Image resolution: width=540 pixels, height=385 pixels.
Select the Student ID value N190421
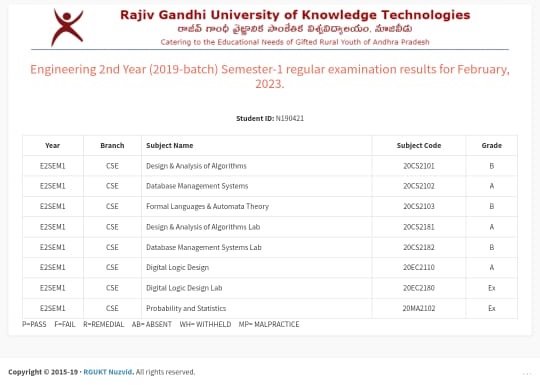(x=290, y=118)
